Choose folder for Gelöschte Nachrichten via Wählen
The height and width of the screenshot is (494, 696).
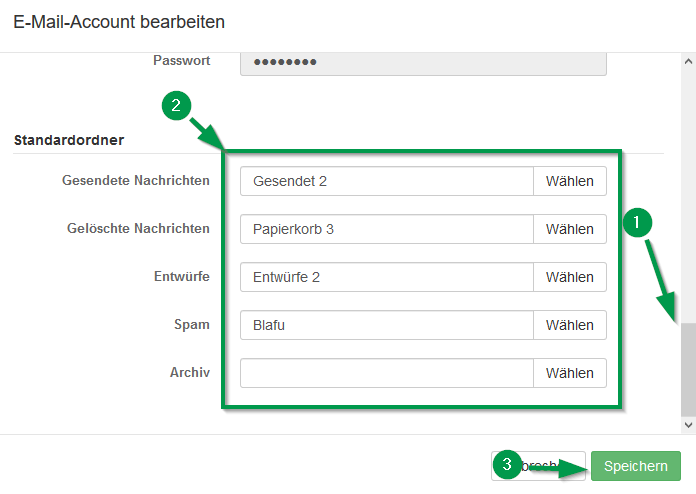pyautogui.click(x=570, y=229)
